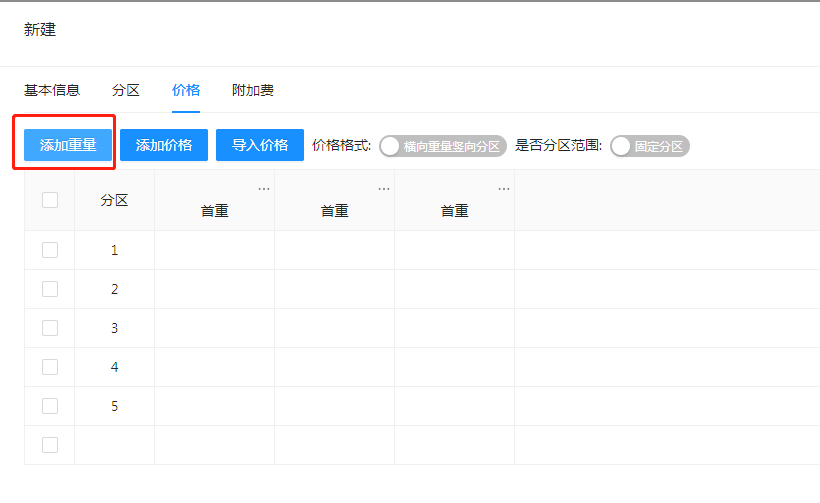Switch to the 基本信息 tab

click(x=52, y=90)
